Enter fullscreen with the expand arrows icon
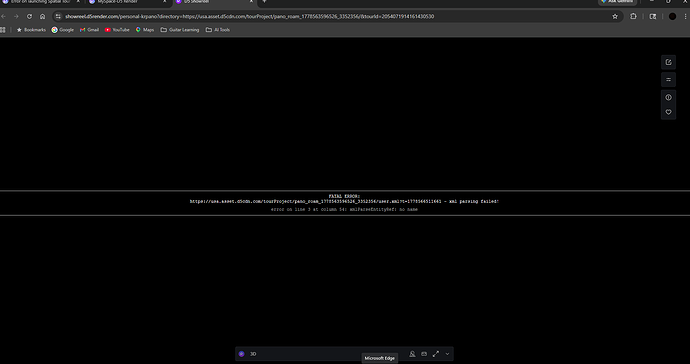 [x=436, y=354]
